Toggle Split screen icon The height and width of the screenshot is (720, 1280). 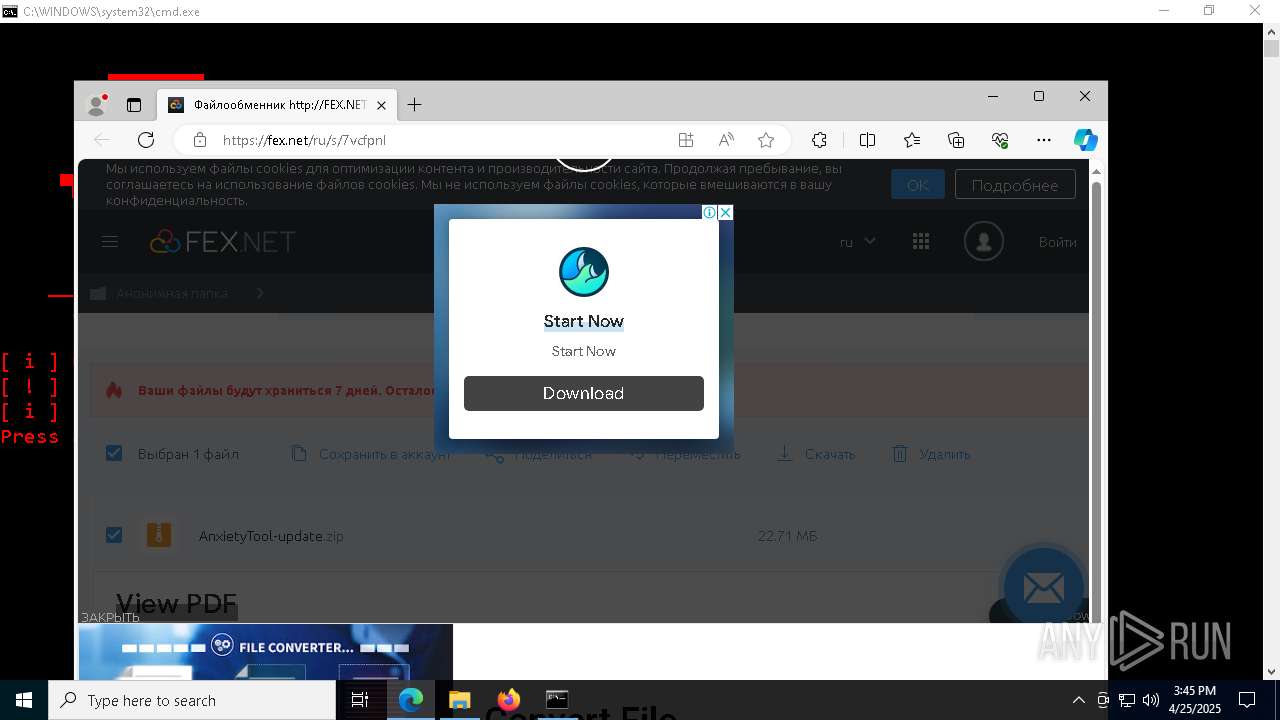(868, 140)
